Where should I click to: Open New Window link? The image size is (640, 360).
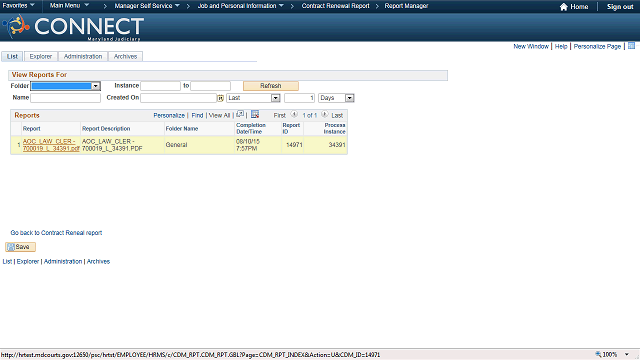(531, 47)
